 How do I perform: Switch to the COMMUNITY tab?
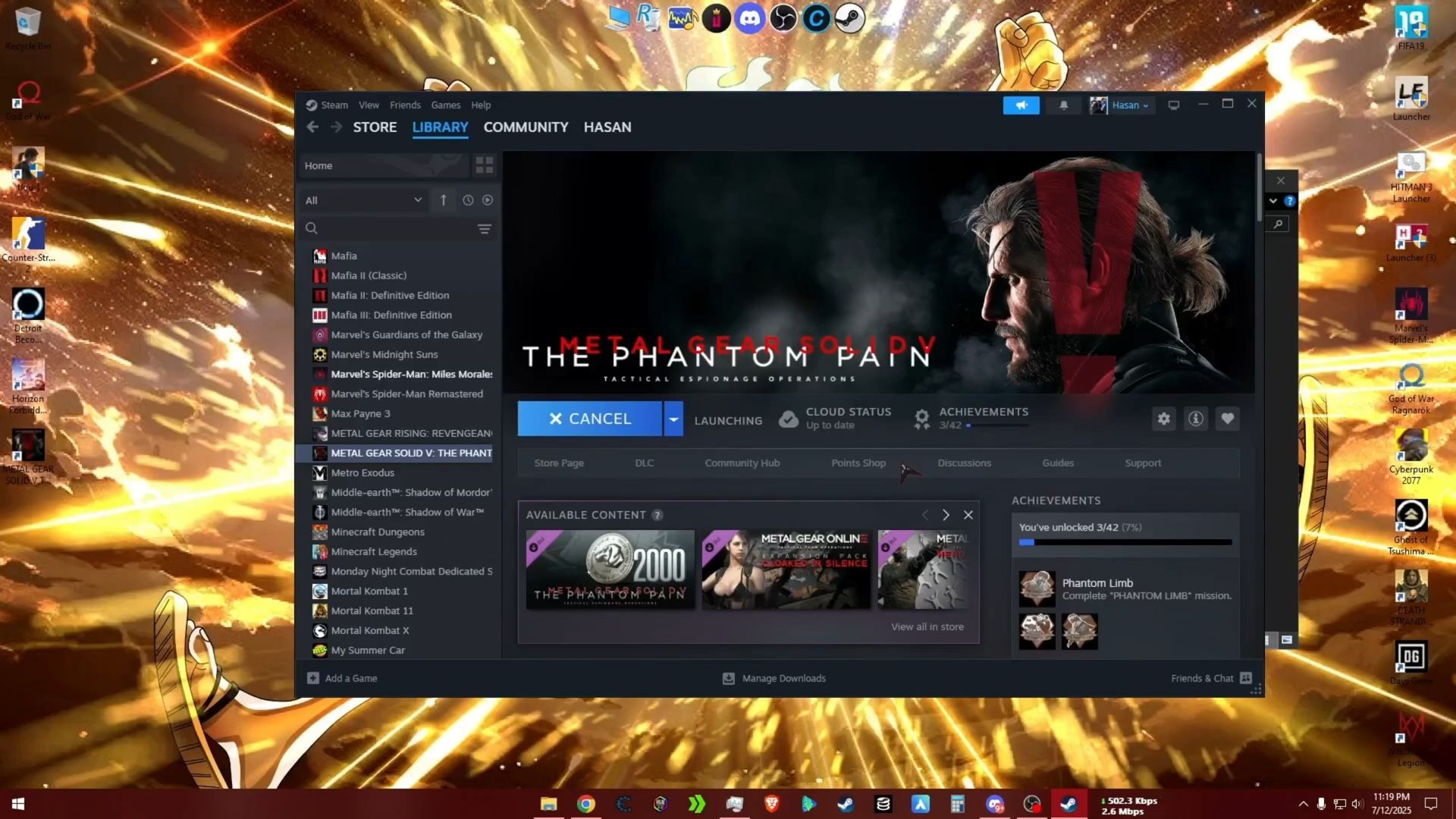pyautogui.click(x=526, y=127)
